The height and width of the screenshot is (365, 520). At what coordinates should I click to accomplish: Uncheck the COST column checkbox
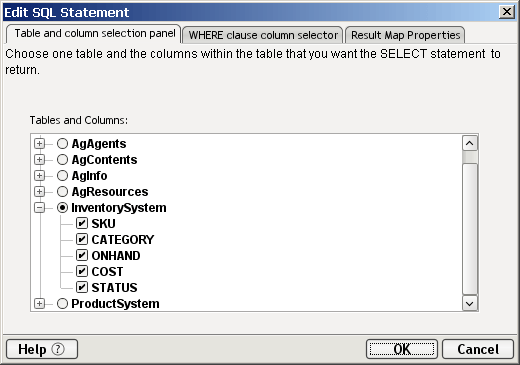point(82,271)
